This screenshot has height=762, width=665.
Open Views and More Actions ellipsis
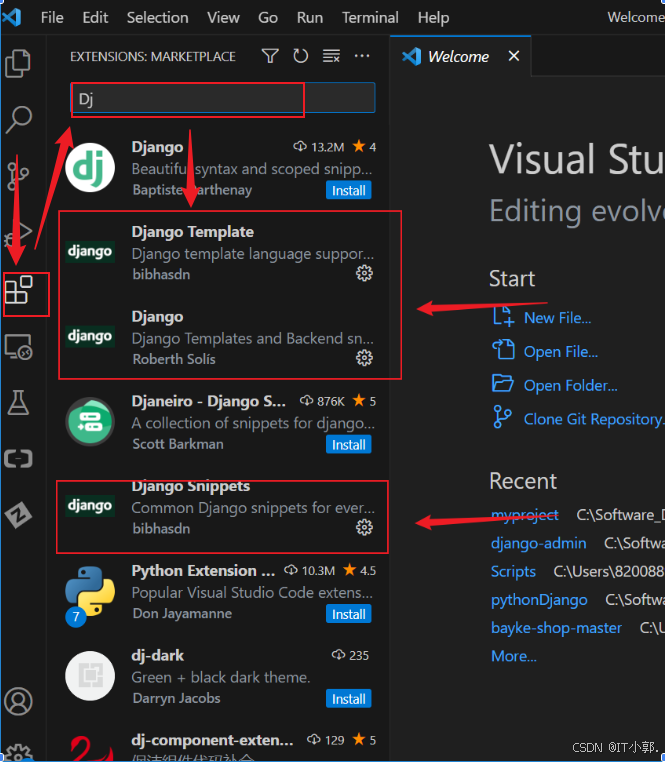coord(362,56)
